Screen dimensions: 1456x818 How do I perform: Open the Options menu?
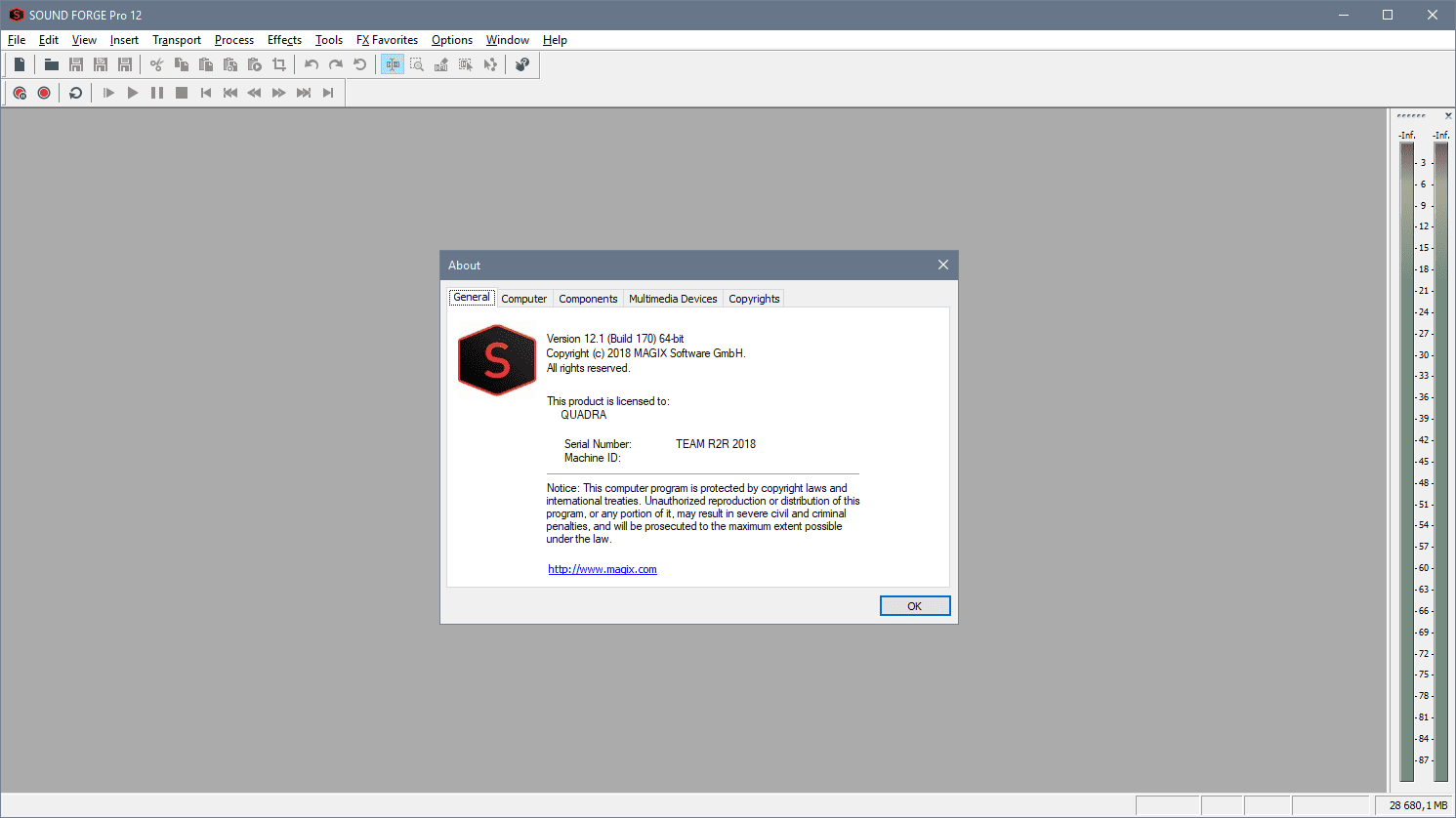coord(452,40)
